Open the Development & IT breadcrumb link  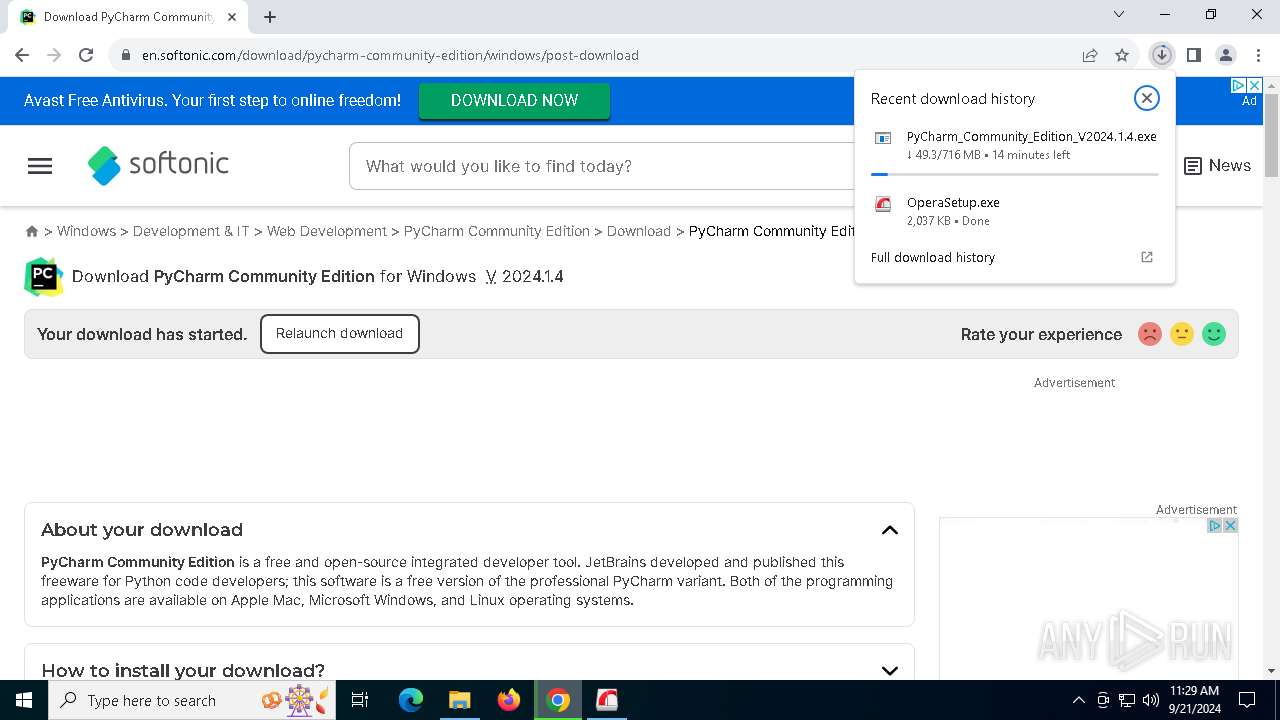[191, 231]
